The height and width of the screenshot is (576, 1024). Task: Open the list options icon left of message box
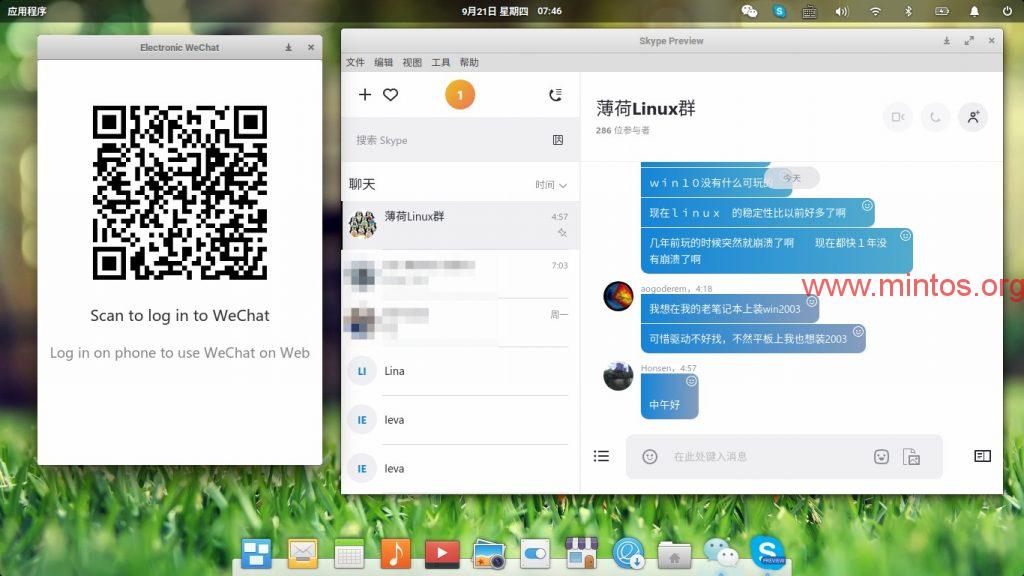coord(601,456)
